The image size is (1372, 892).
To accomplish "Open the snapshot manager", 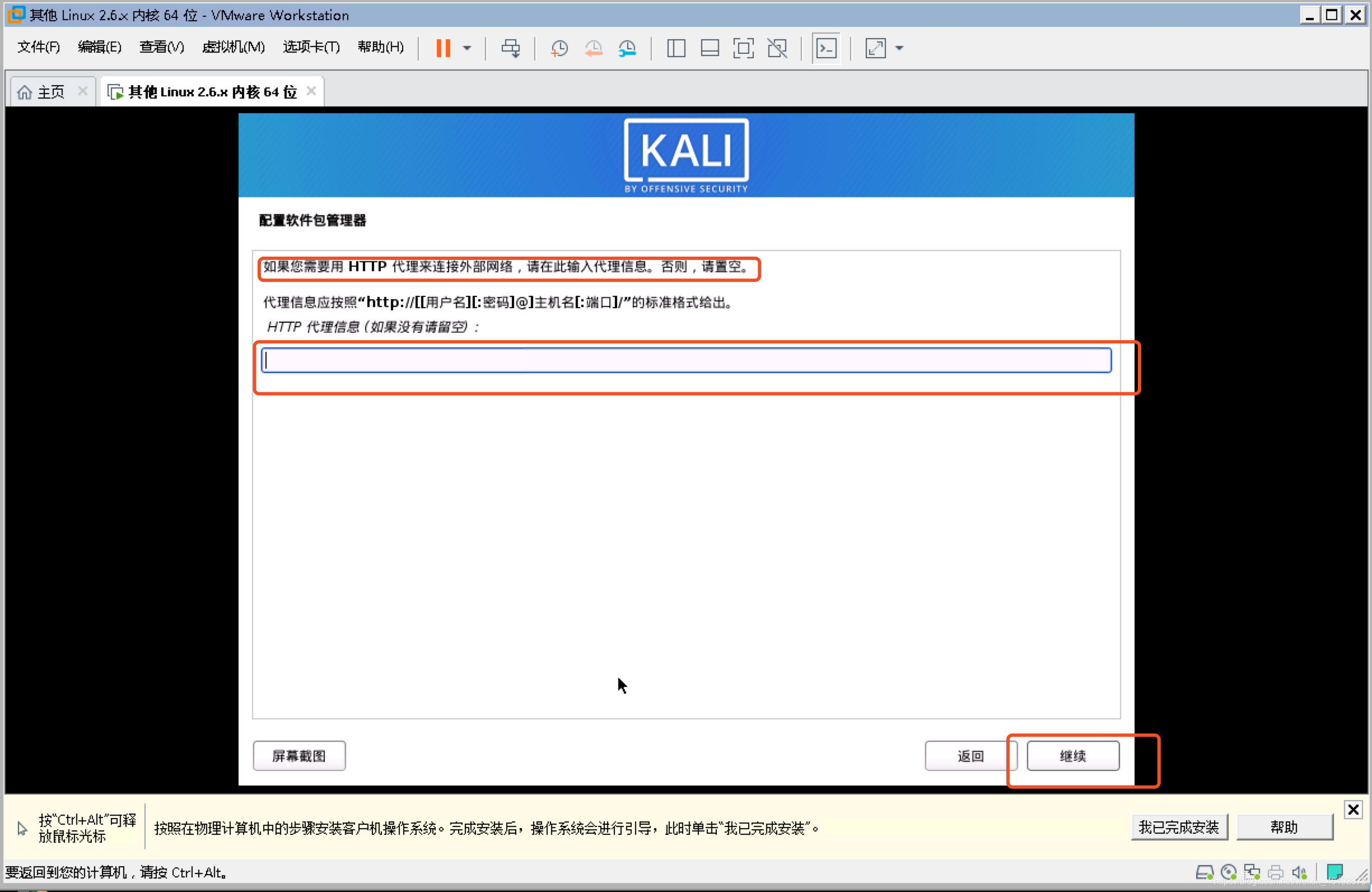I will point(628,48).
